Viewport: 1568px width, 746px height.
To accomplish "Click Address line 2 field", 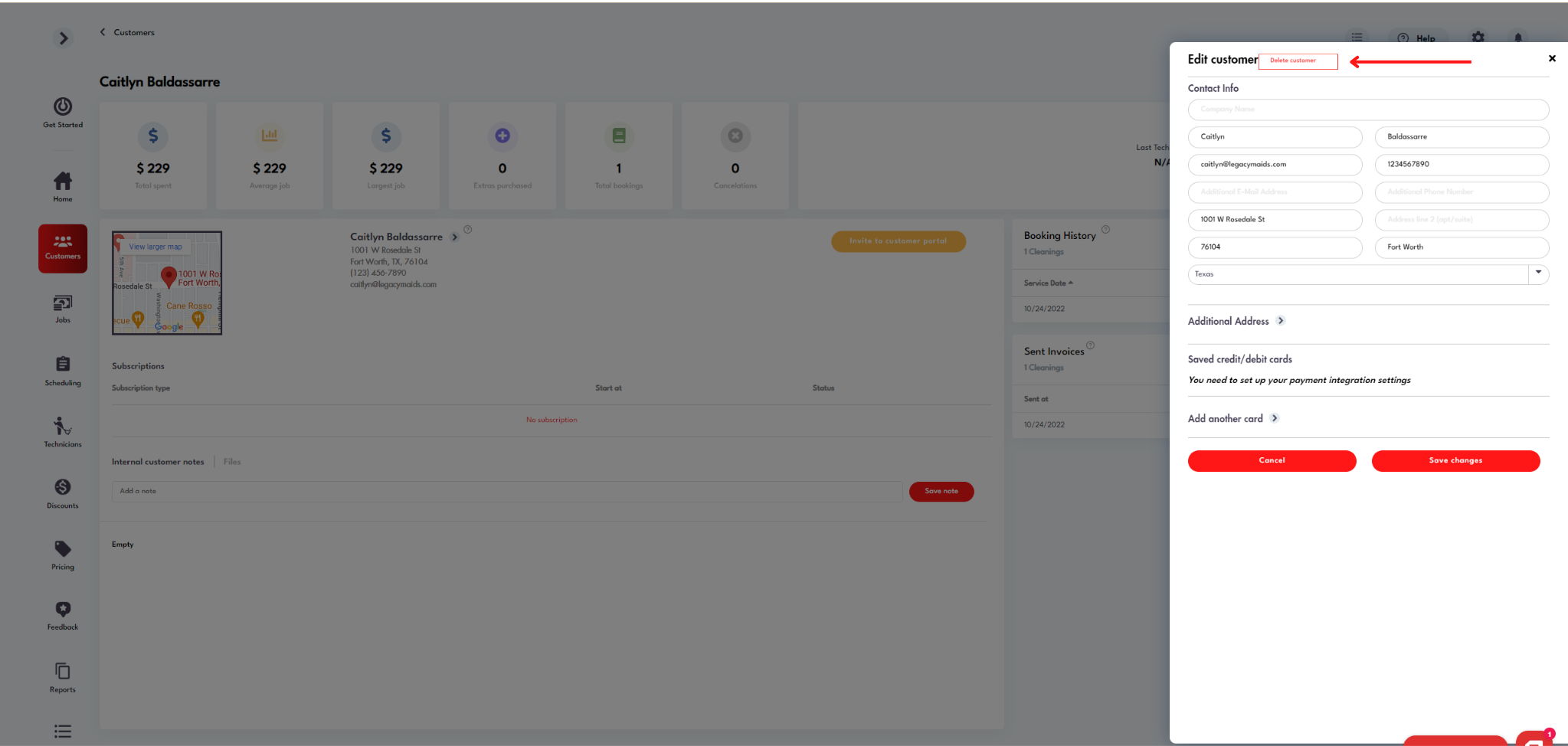I will click(1462, 220).
